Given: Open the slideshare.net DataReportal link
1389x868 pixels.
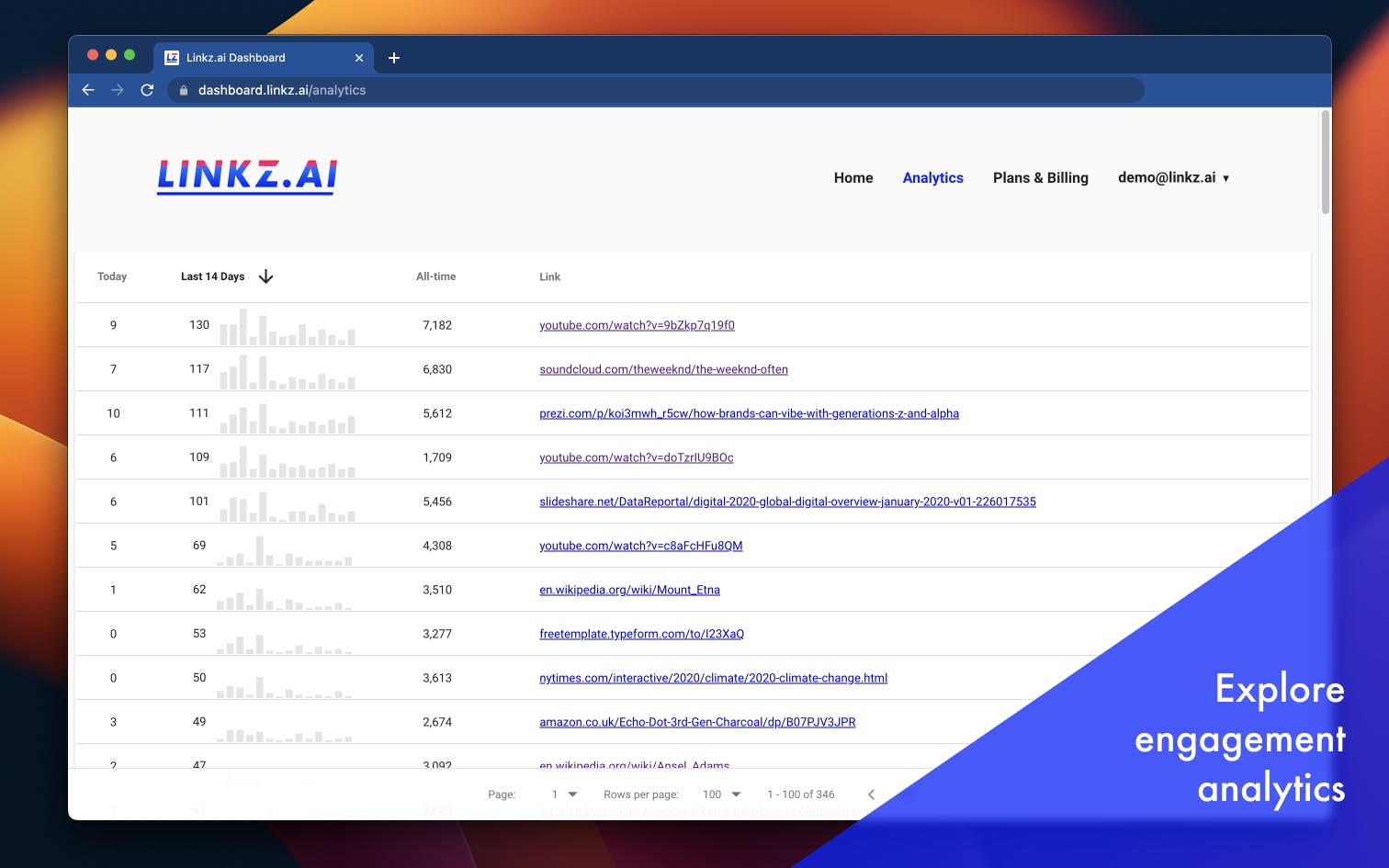Looking at the screenshot, I should point(787,502).
